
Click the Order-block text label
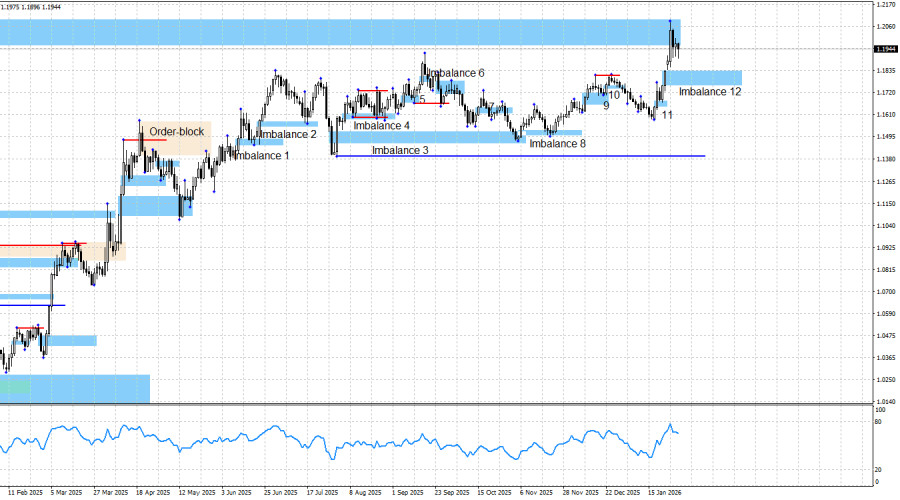click(176, 131)
